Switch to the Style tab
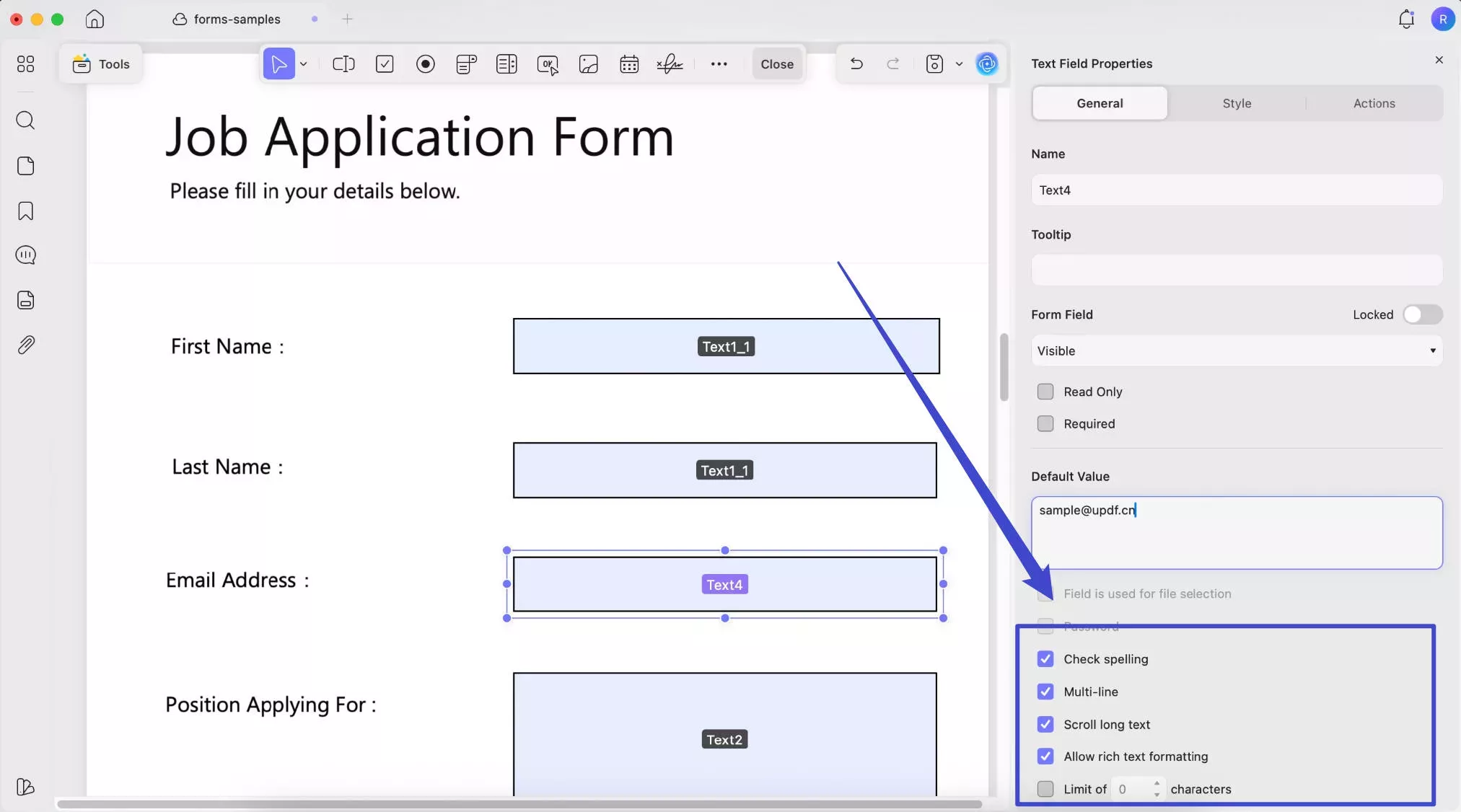Image resolution: width=1461 pixels, height=812 pixels. click(x=1237, y=103)
